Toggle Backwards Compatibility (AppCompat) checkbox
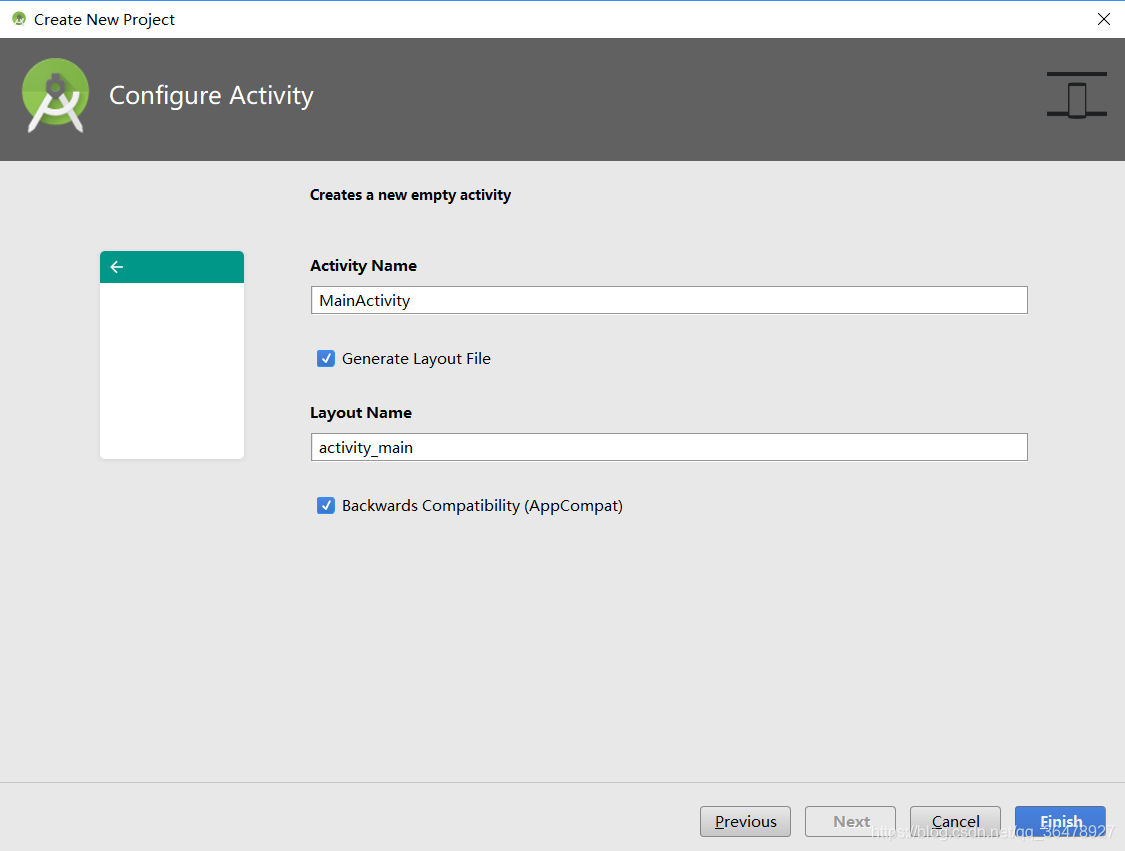 point(326,506)
